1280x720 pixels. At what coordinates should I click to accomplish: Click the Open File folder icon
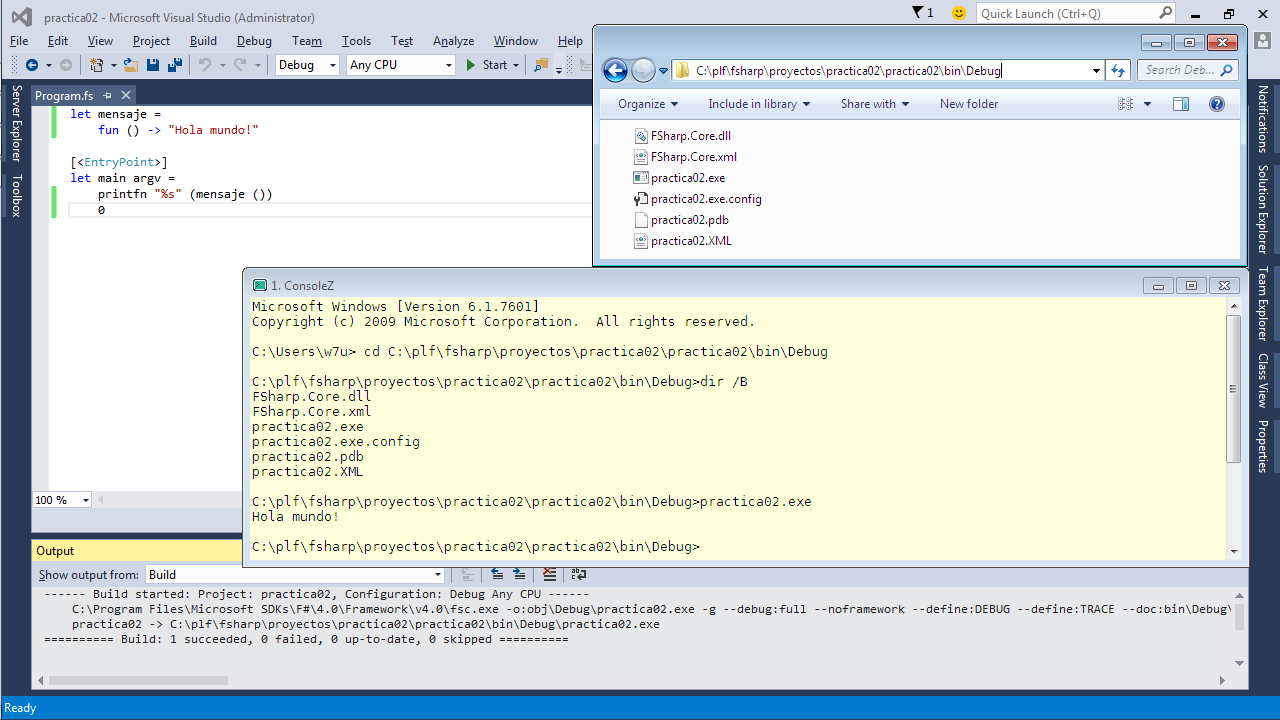click(x=131, y=65)
